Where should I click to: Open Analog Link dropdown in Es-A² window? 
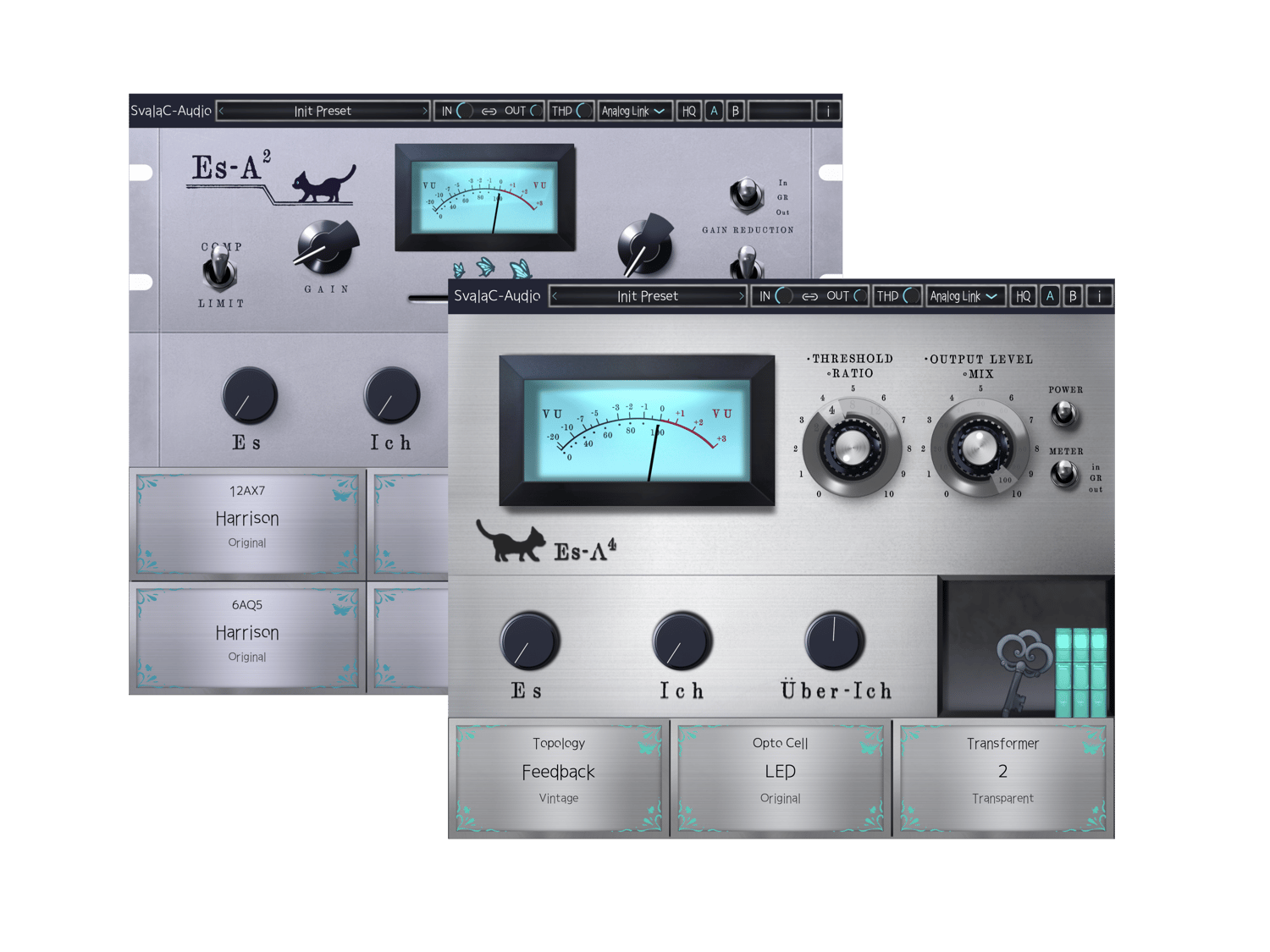pos(634,111)
